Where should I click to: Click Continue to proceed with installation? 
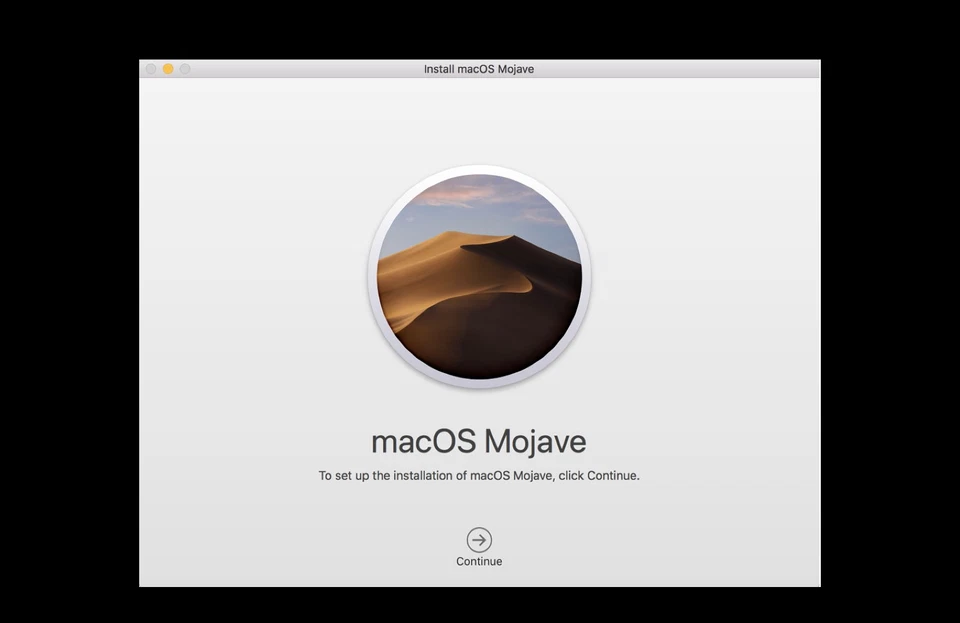tap(479, 545)
